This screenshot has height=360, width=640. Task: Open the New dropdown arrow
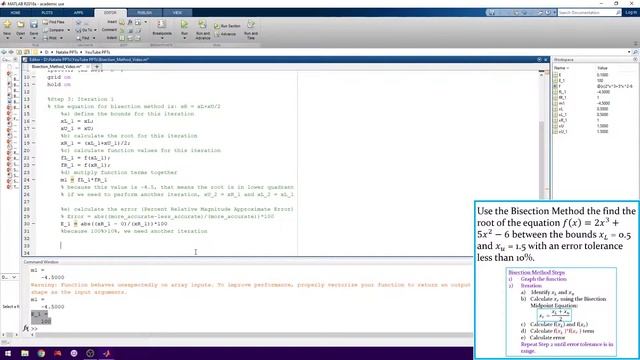click(7, 38)
